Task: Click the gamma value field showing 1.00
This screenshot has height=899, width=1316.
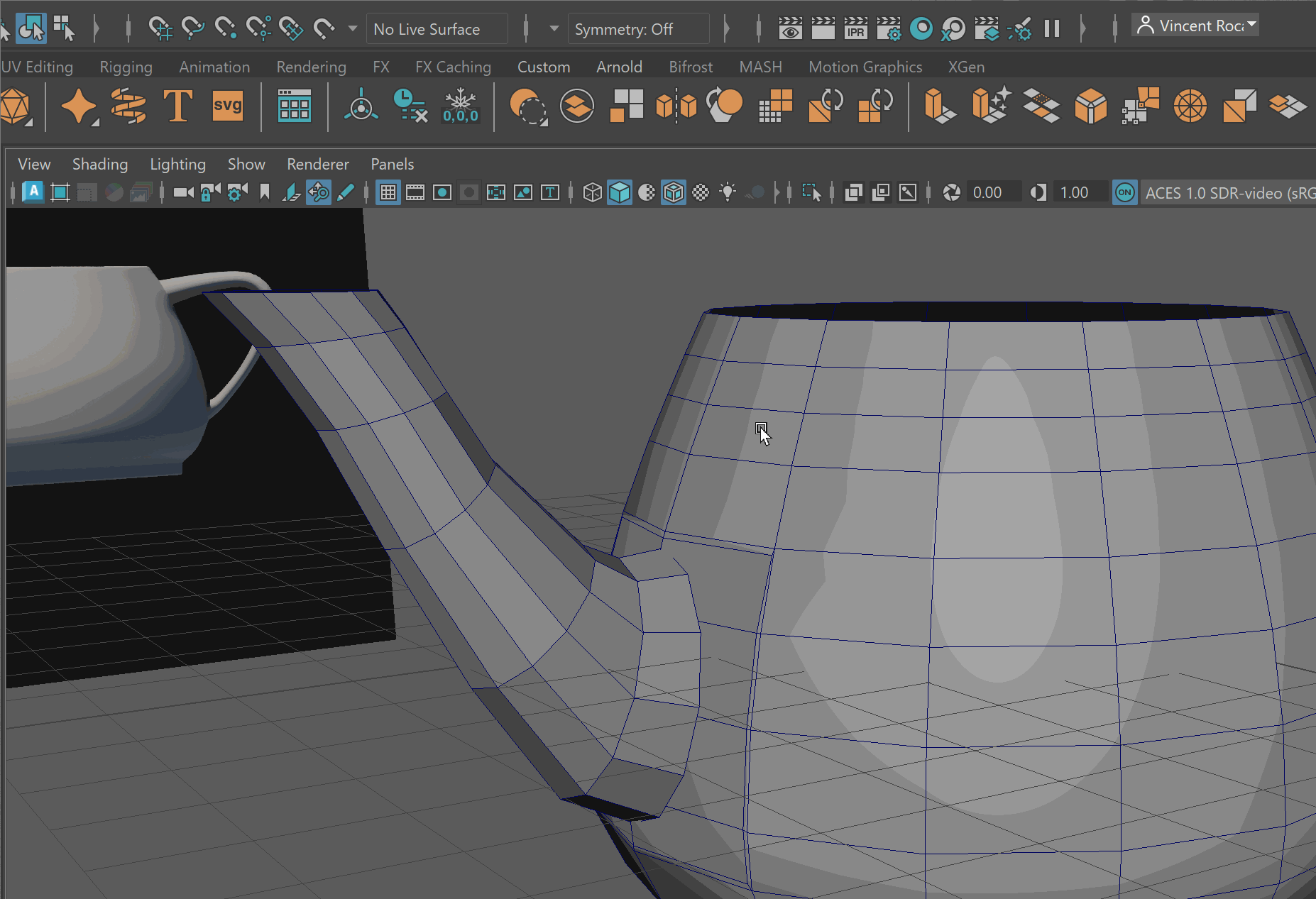Action: click(1074, 192)
